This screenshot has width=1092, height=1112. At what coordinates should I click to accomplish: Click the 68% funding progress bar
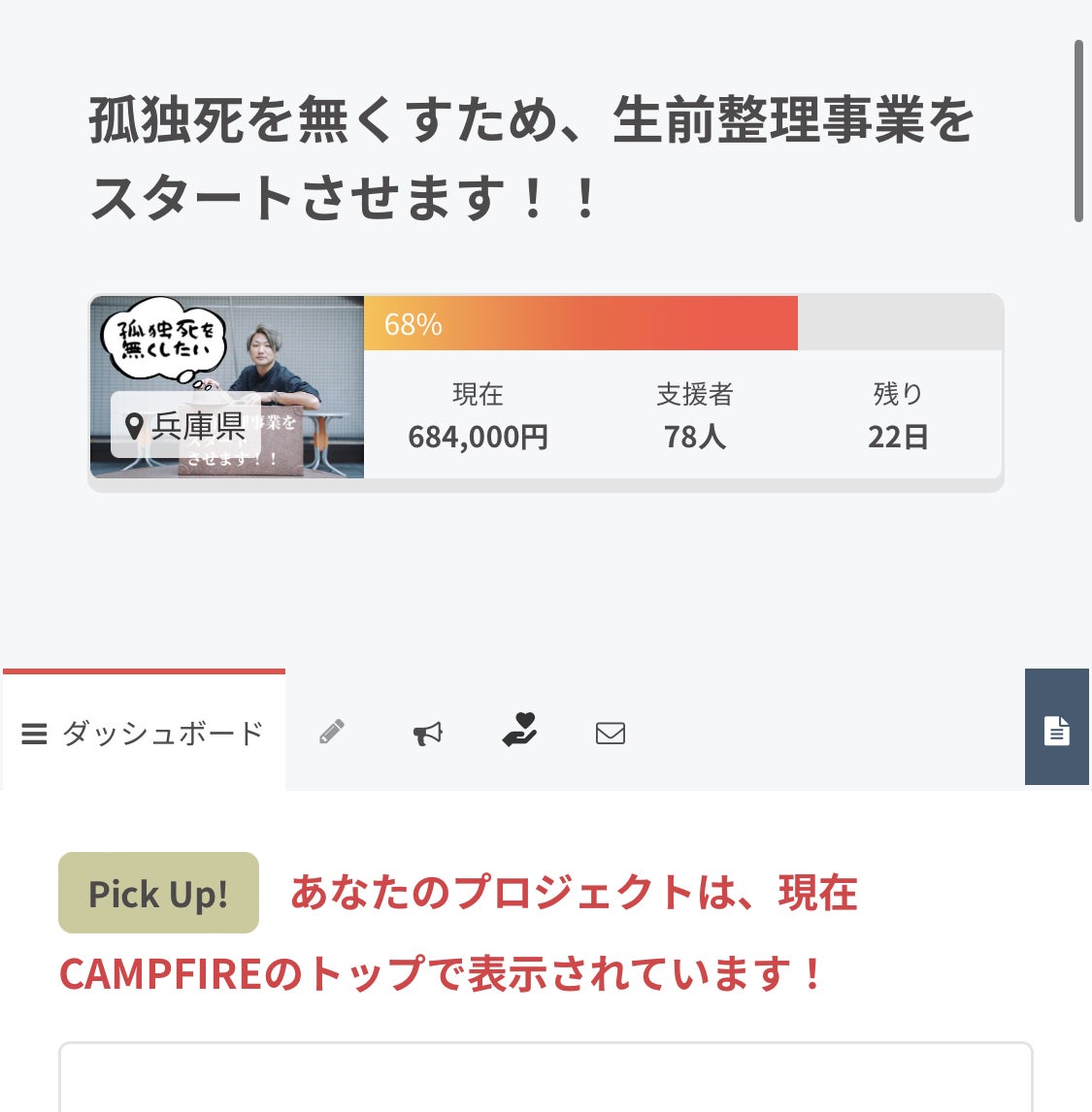(x=580, y=323)
